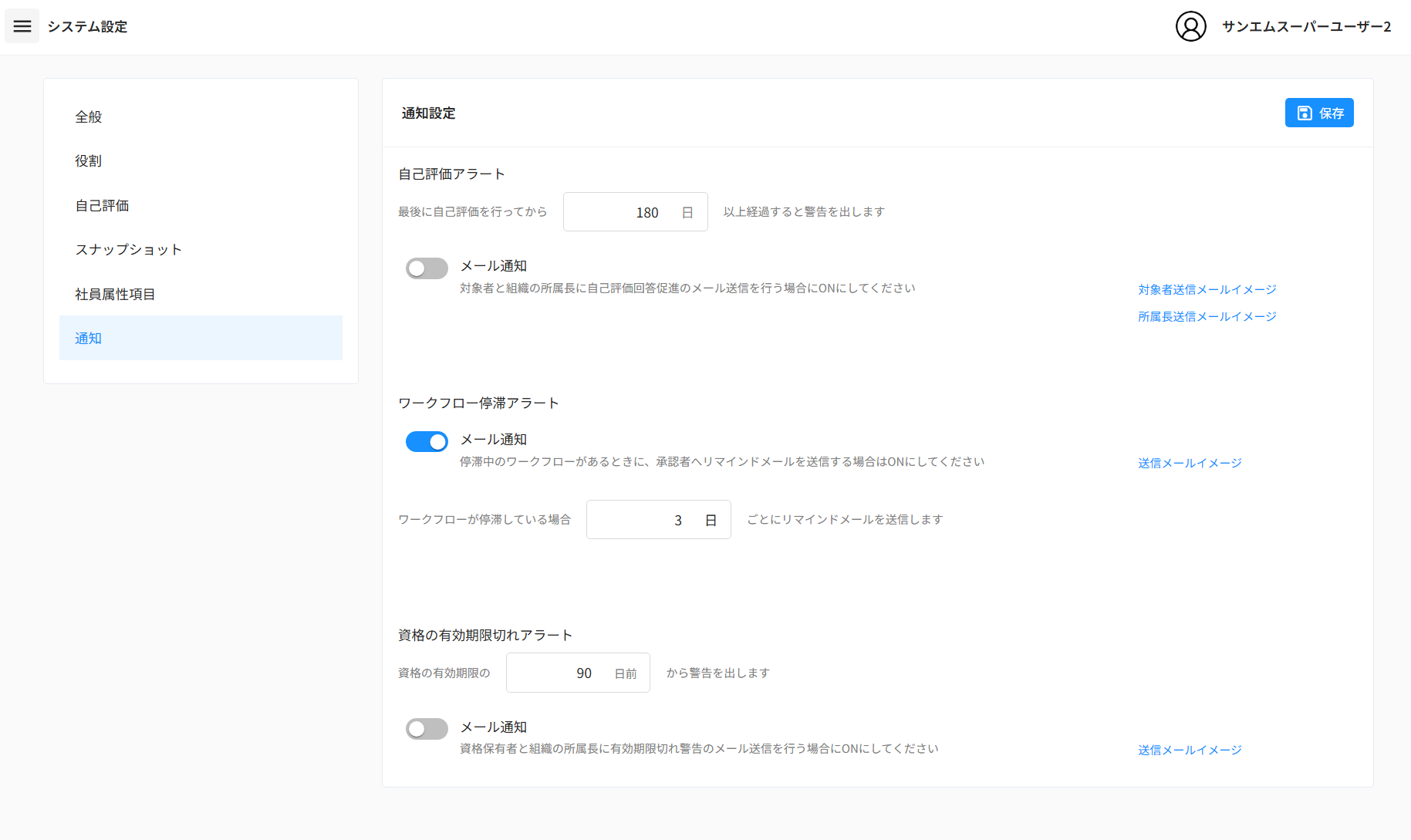Open the hamburger navigation menu
This screenshot has height=840, width=1411.
22,26
